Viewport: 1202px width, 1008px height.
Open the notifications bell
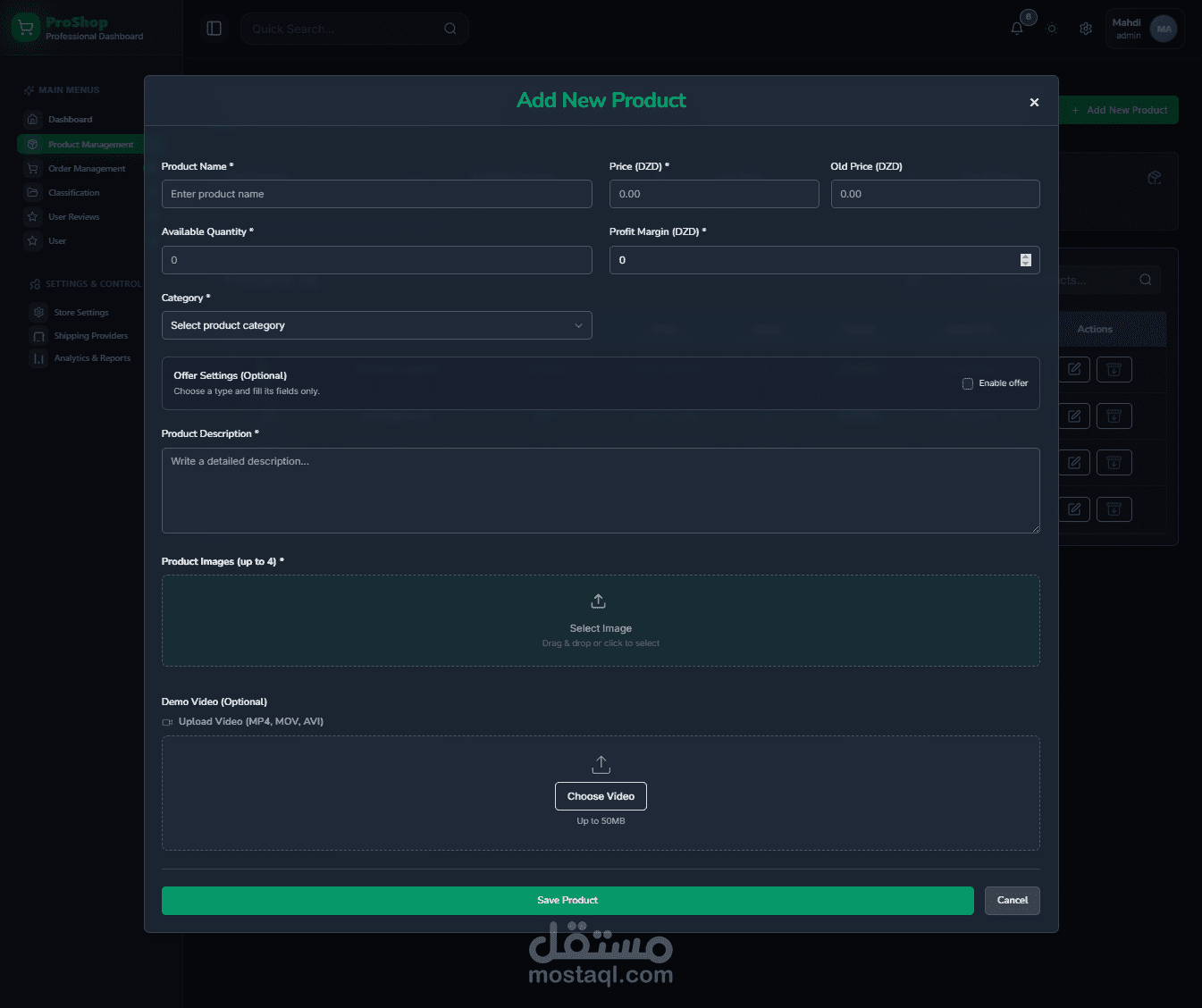1017,29
